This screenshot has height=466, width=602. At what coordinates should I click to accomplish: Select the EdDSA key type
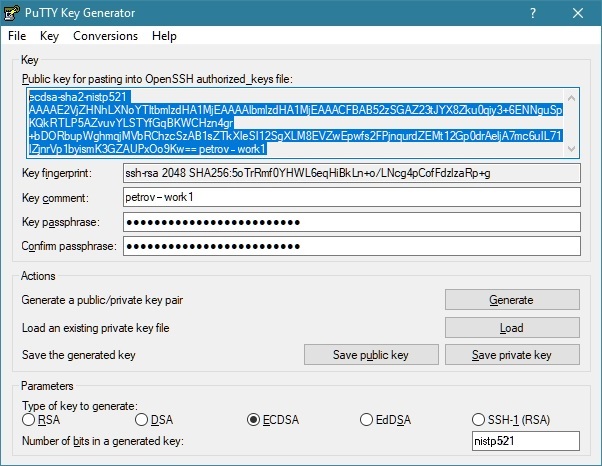(x=385, y=420)
